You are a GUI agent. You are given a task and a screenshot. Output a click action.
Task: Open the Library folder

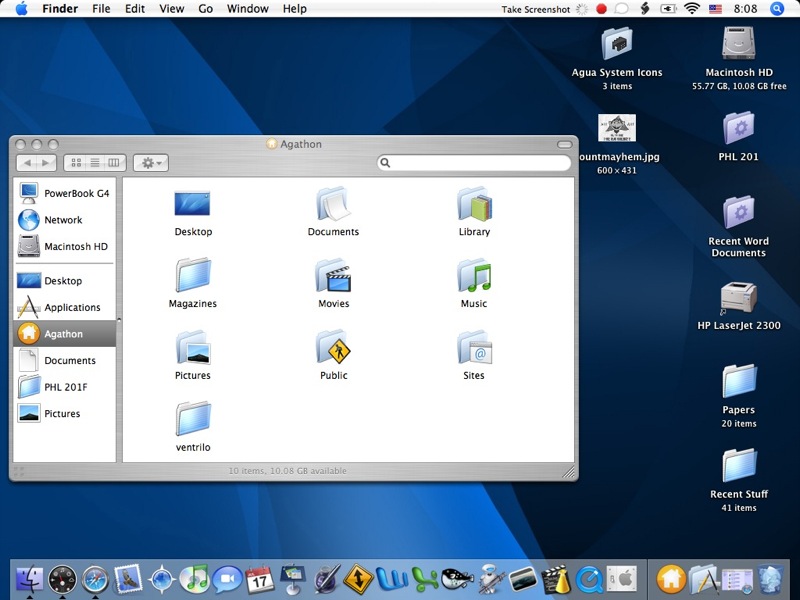coord(474,204)
